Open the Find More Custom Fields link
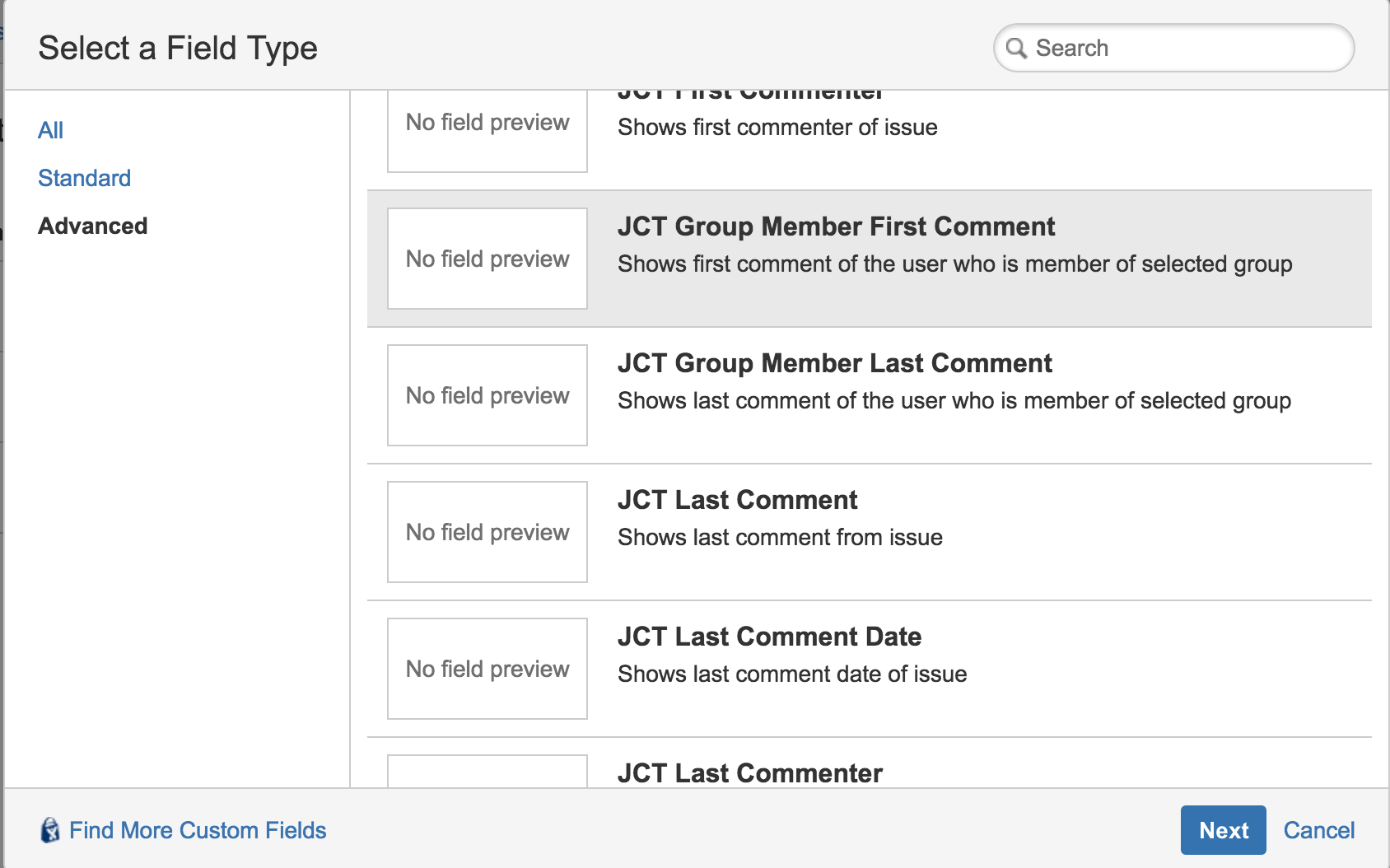This screenshot has width=1390, height=868. (198, 830)
